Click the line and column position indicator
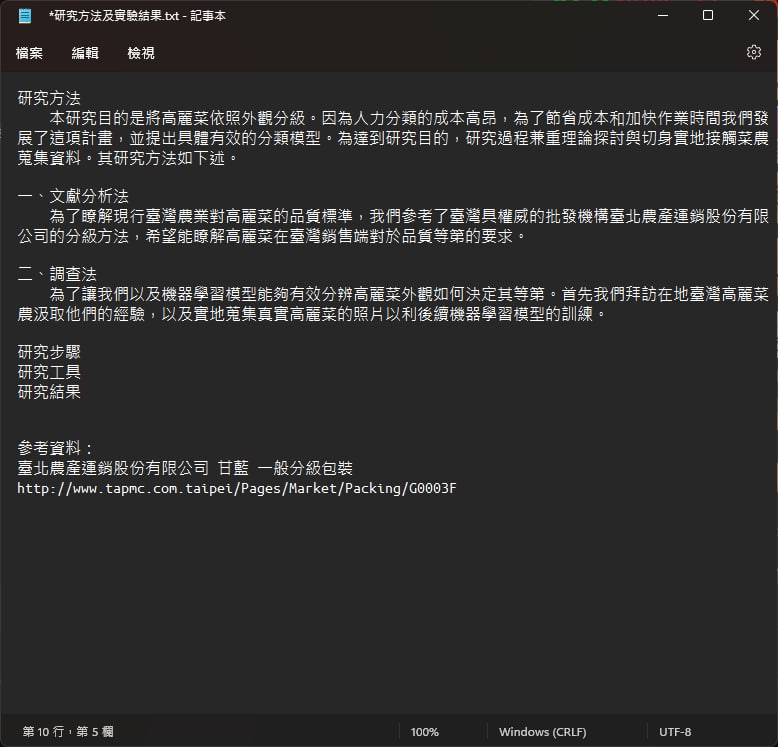The height and width of the screenshot is (747, 778). point(68,732)
